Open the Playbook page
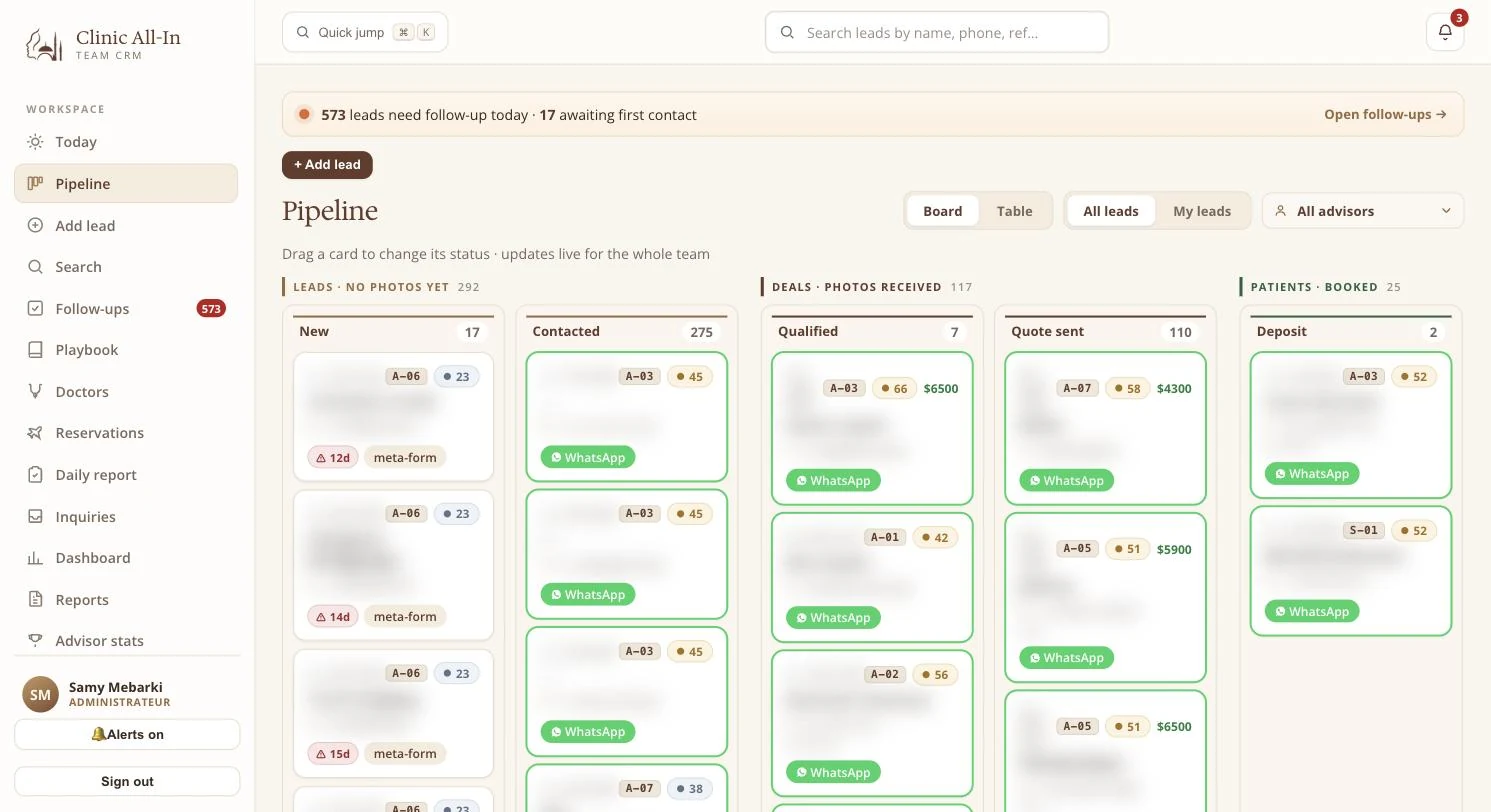The width and height of the screenshot is (1491, 812). coord(126,350)
